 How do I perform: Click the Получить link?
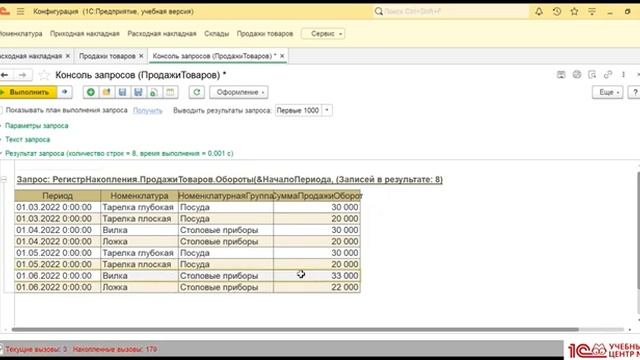tap(148, 111)
